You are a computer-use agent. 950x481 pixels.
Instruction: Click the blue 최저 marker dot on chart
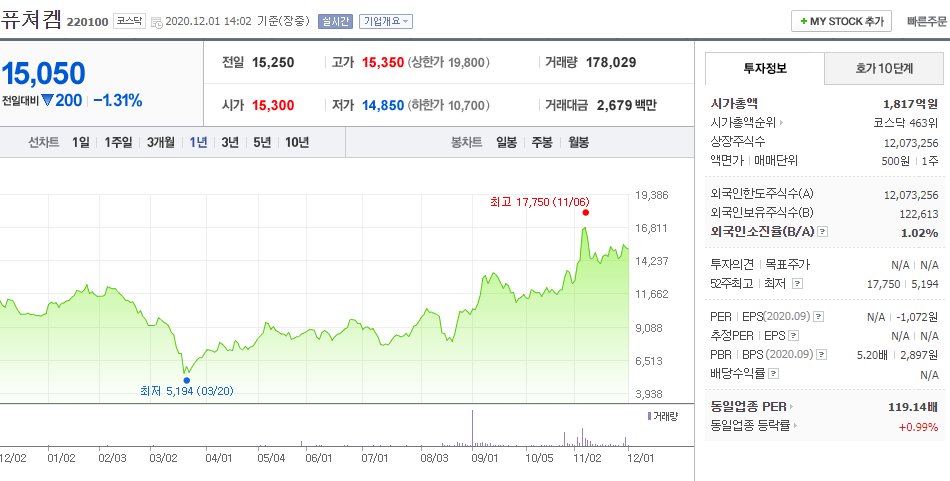point(186,380)
